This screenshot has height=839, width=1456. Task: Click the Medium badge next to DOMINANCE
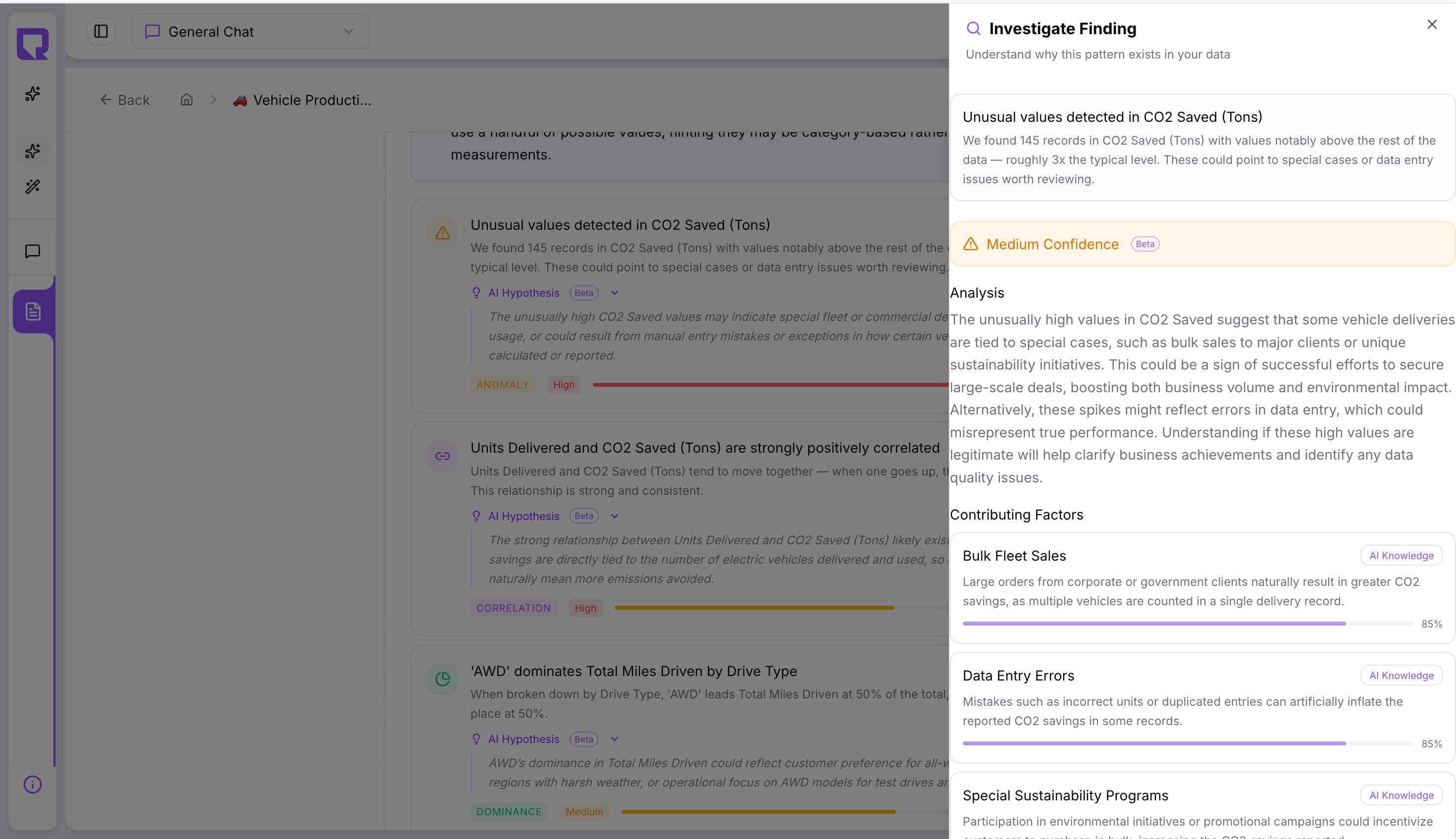[x=584, y=811]
